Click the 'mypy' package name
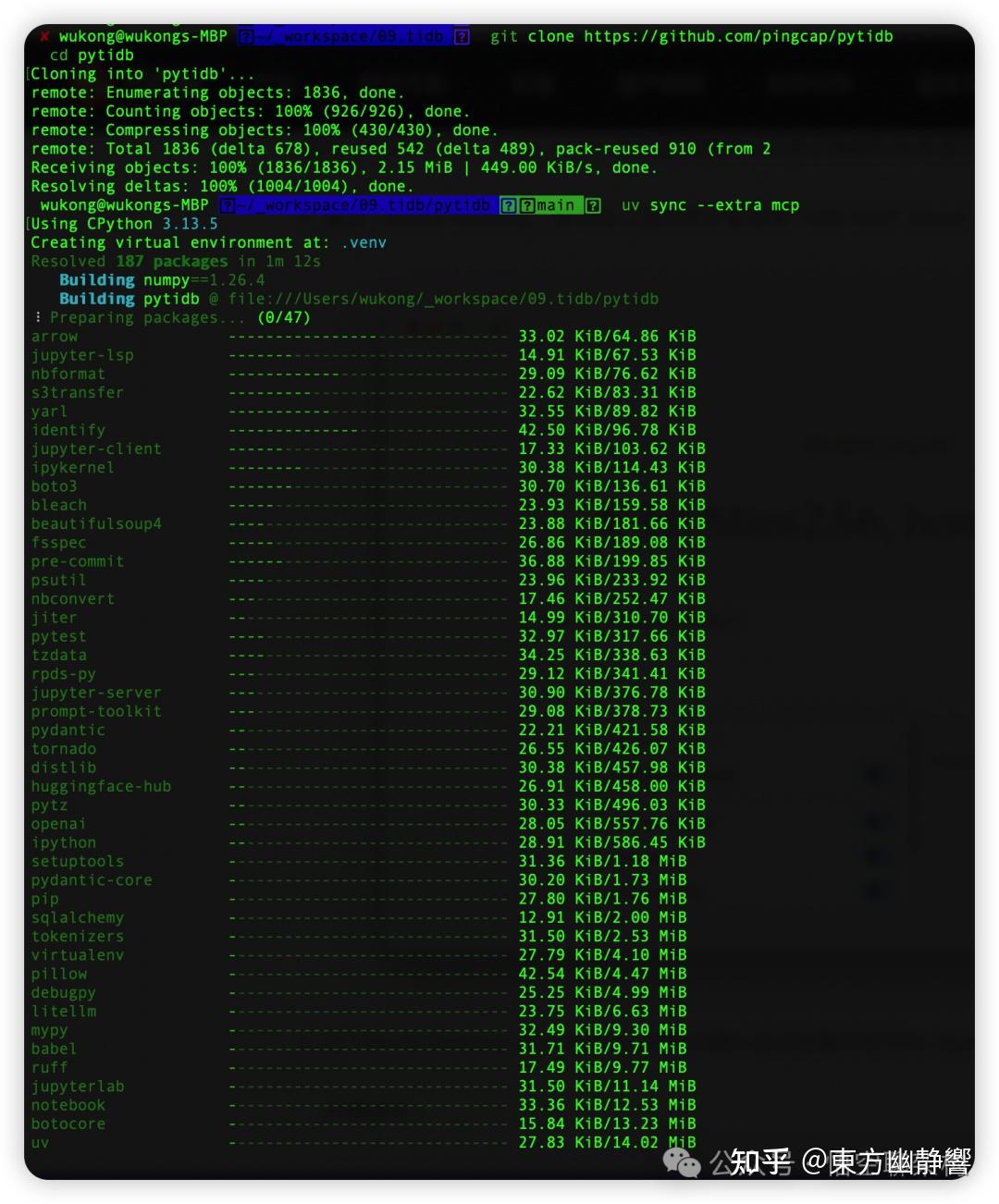This screenshot has height=1204, width=999. (x=49, y=1030)
